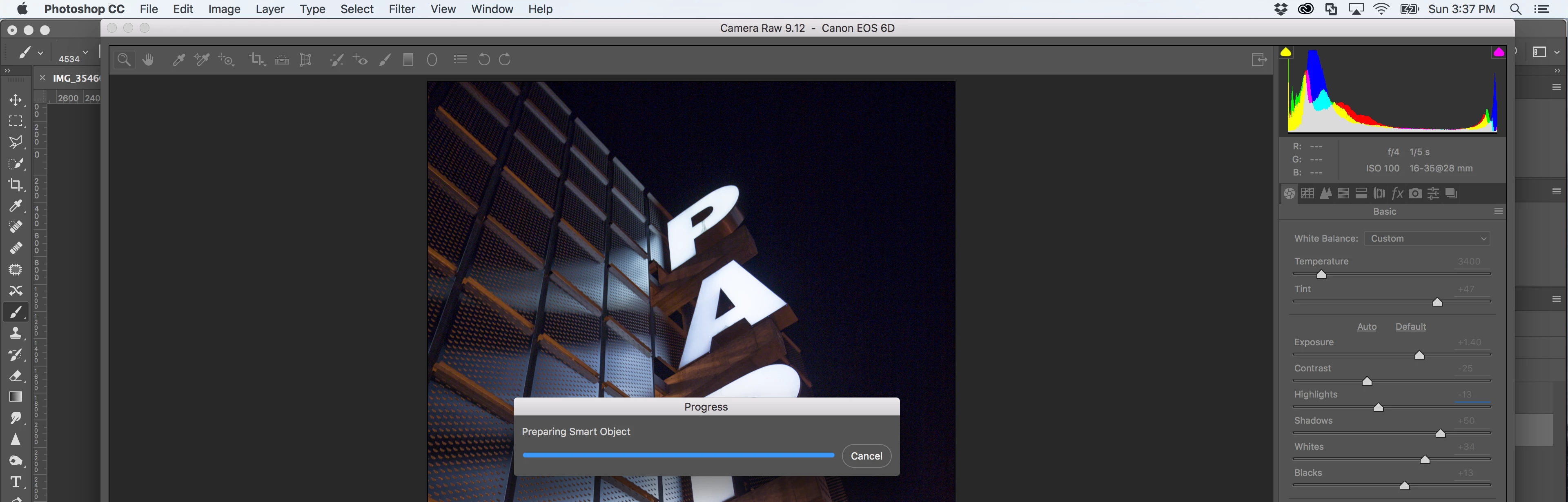The image size is (1568, 502).
Task: Toggle highlight clipping warning in histogram
Action: [x=1499, y=52]
